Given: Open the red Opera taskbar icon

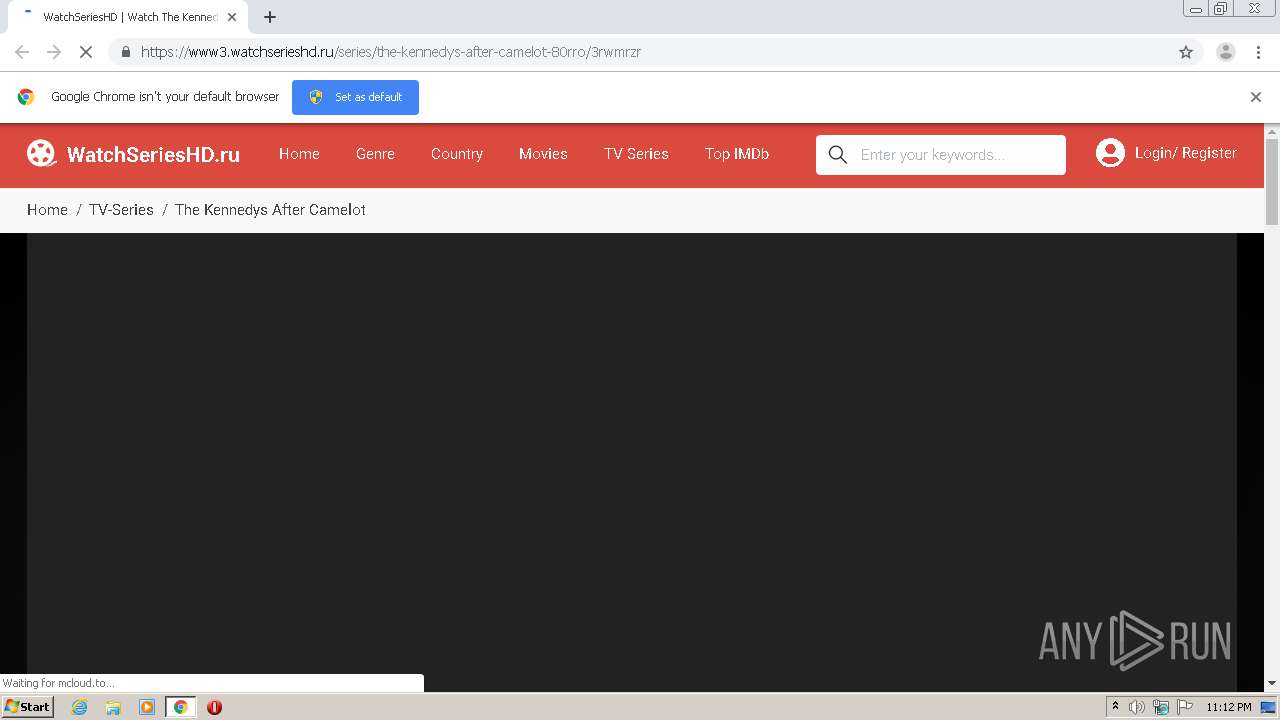Looking at the screenshot, I should 214,707.
